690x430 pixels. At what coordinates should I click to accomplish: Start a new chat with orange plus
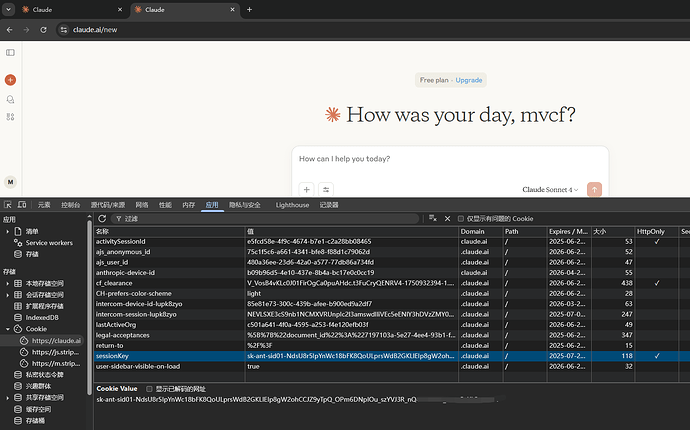pyautogui.click(x=11, y=80)
